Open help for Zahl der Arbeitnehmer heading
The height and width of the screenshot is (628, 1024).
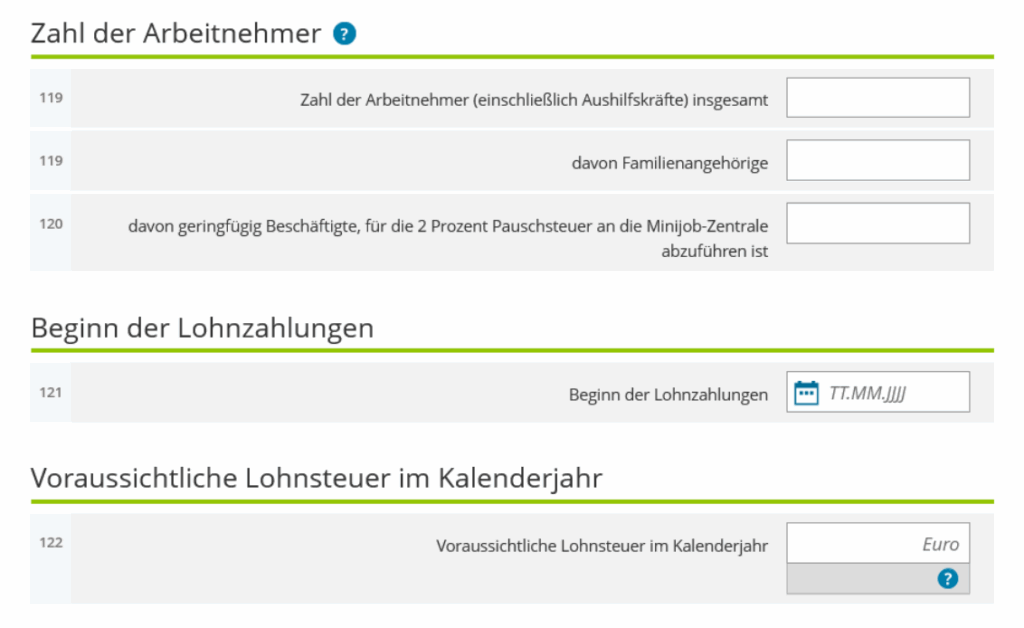345,34
